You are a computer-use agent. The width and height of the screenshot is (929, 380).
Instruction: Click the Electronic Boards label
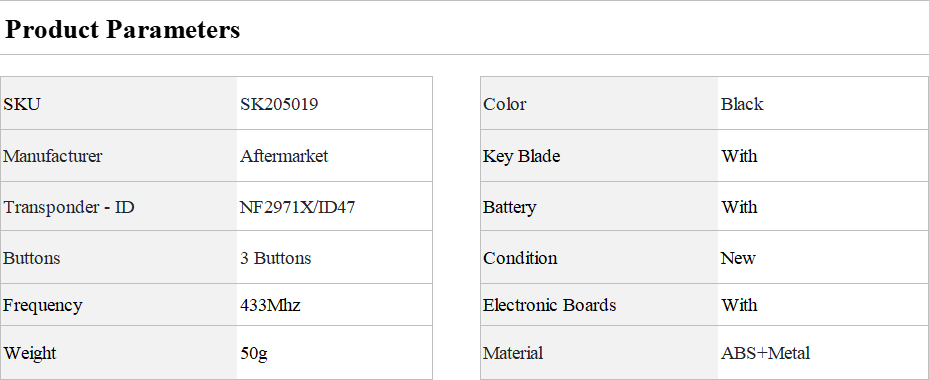(550, 305)
